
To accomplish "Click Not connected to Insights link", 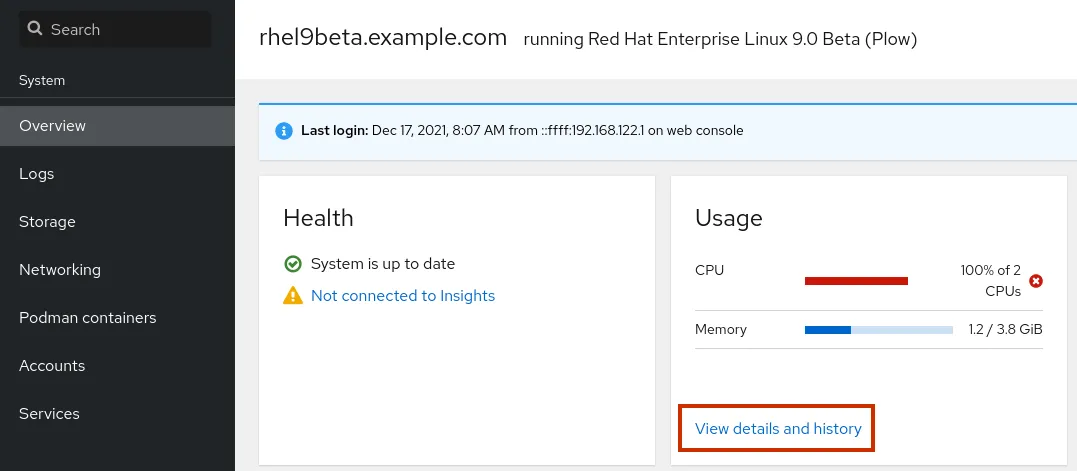I will 403,296.
